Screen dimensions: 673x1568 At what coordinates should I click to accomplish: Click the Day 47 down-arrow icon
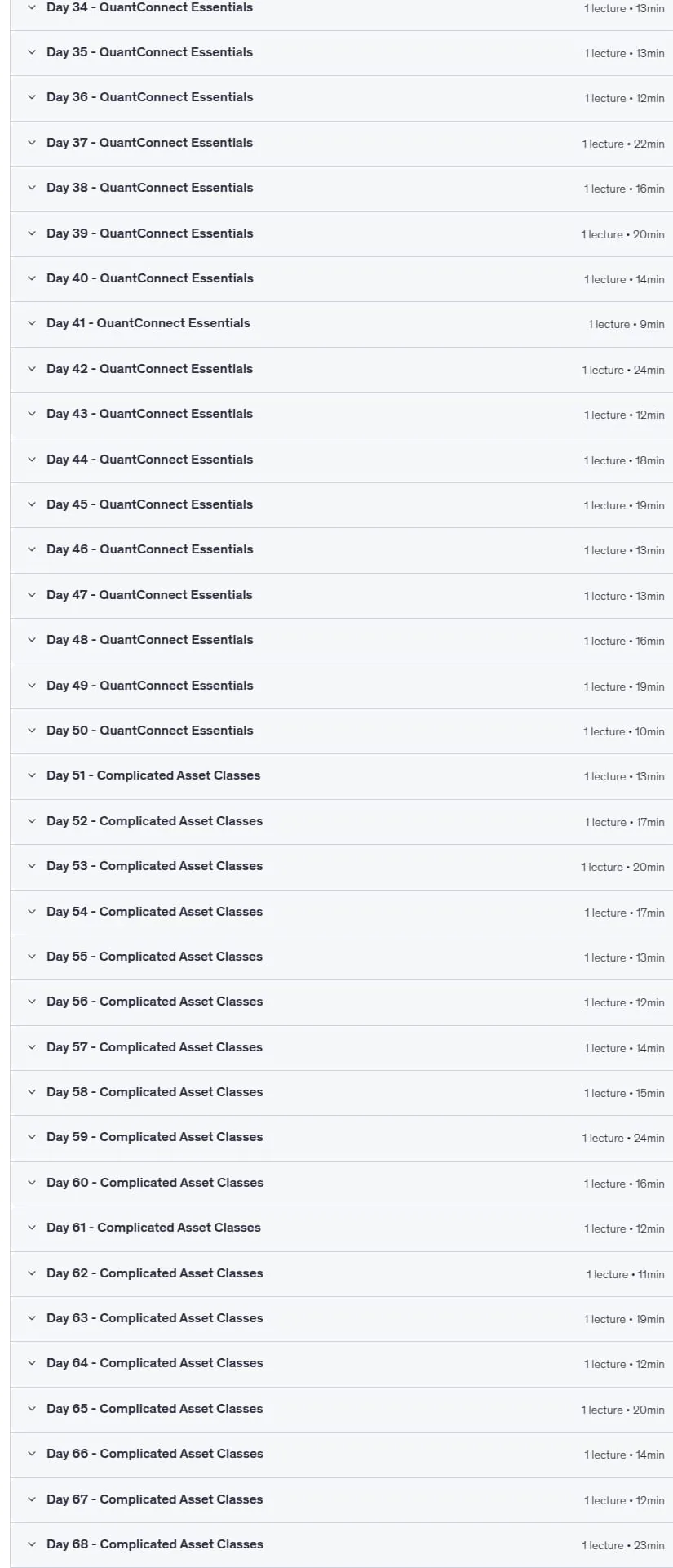(x=32, y=595)
